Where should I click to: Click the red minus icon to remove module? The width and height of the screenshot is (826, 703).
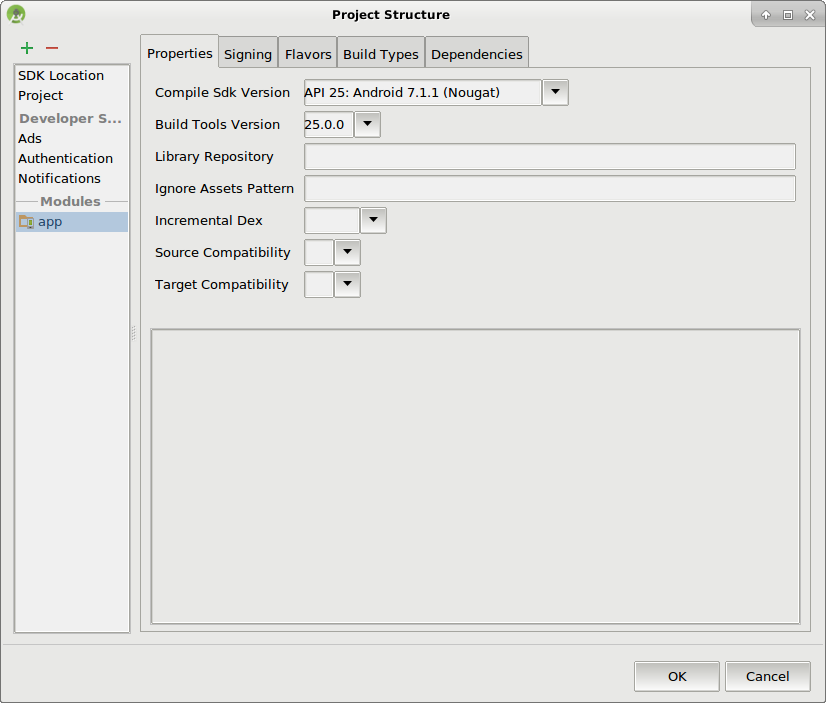coord(50,47)
